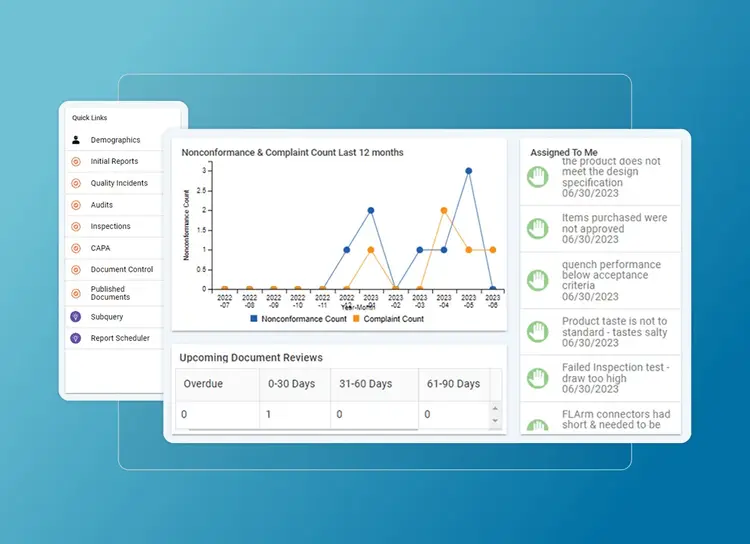Screen dimensions: 750x544
Task: Click document reviews scrollbar up arrow
Action: pos(496,409)
